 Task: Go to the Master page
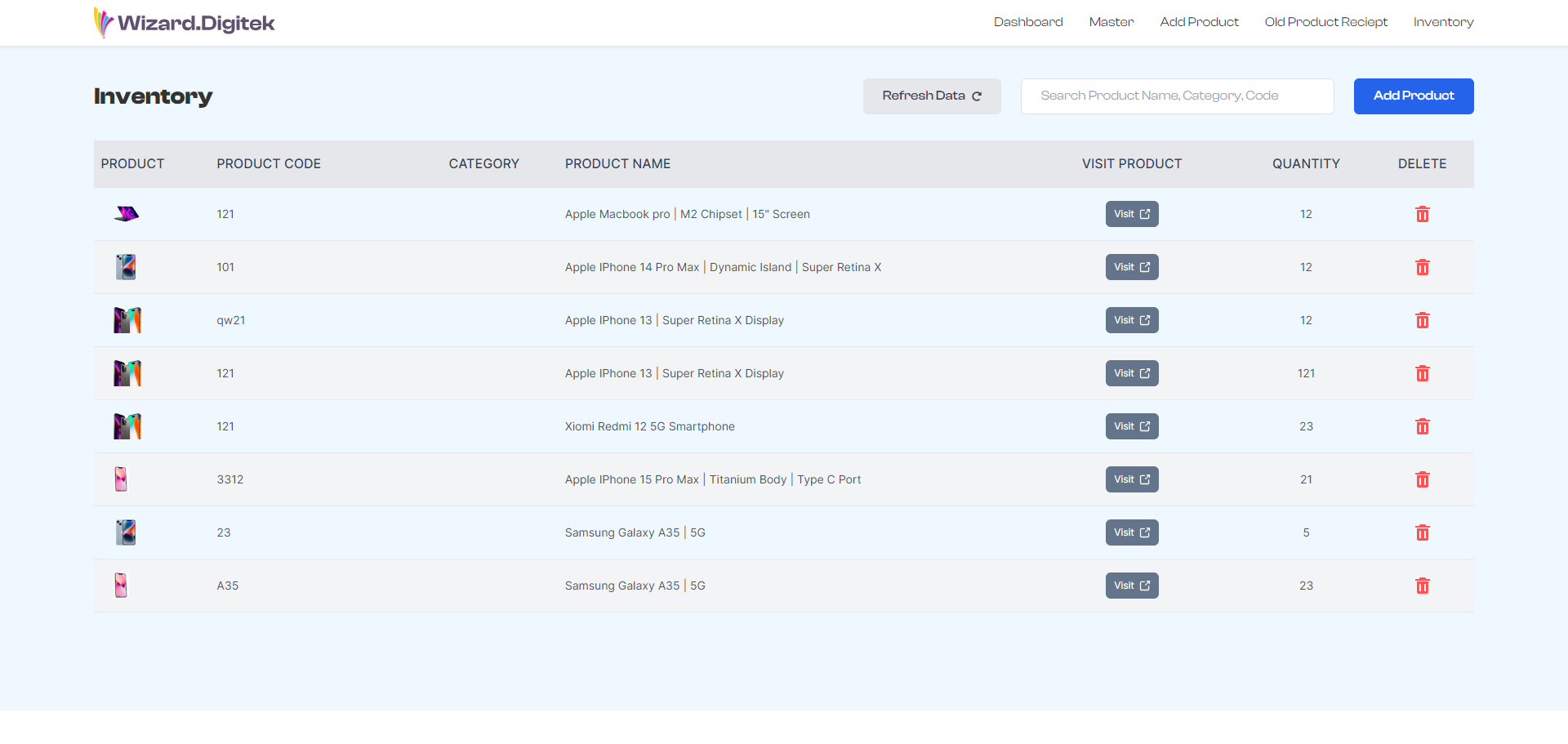click(x=1111, y=22)
